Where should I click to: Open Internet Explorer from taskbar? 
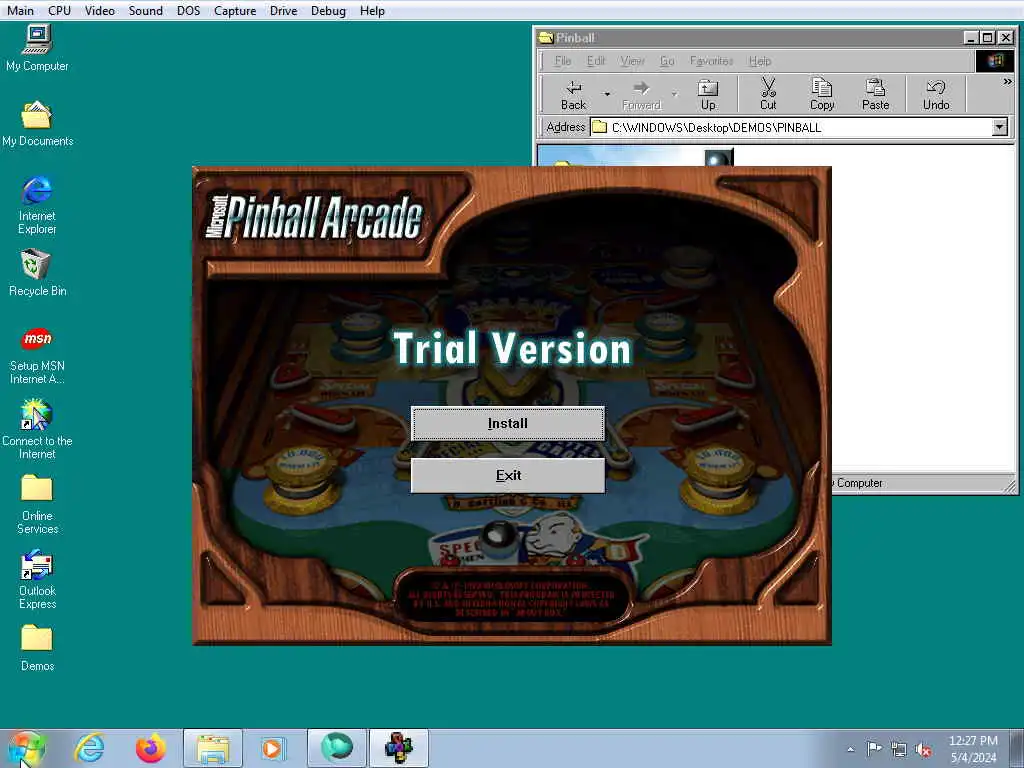[89, 748]
